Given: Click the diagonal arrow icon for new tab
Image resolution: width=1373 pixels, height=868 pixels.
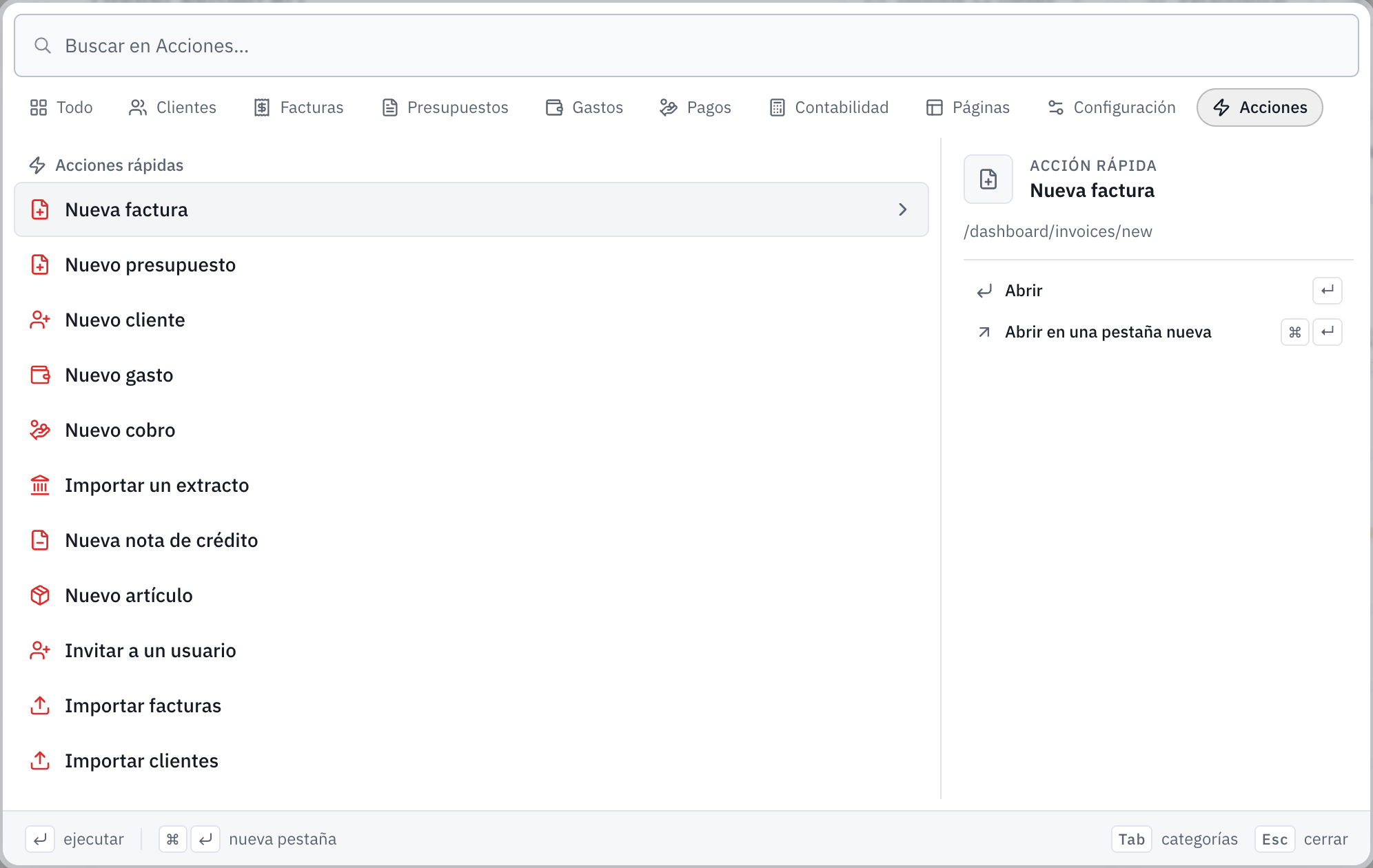Looking at the screenshot, I should (x=984, y=332).
